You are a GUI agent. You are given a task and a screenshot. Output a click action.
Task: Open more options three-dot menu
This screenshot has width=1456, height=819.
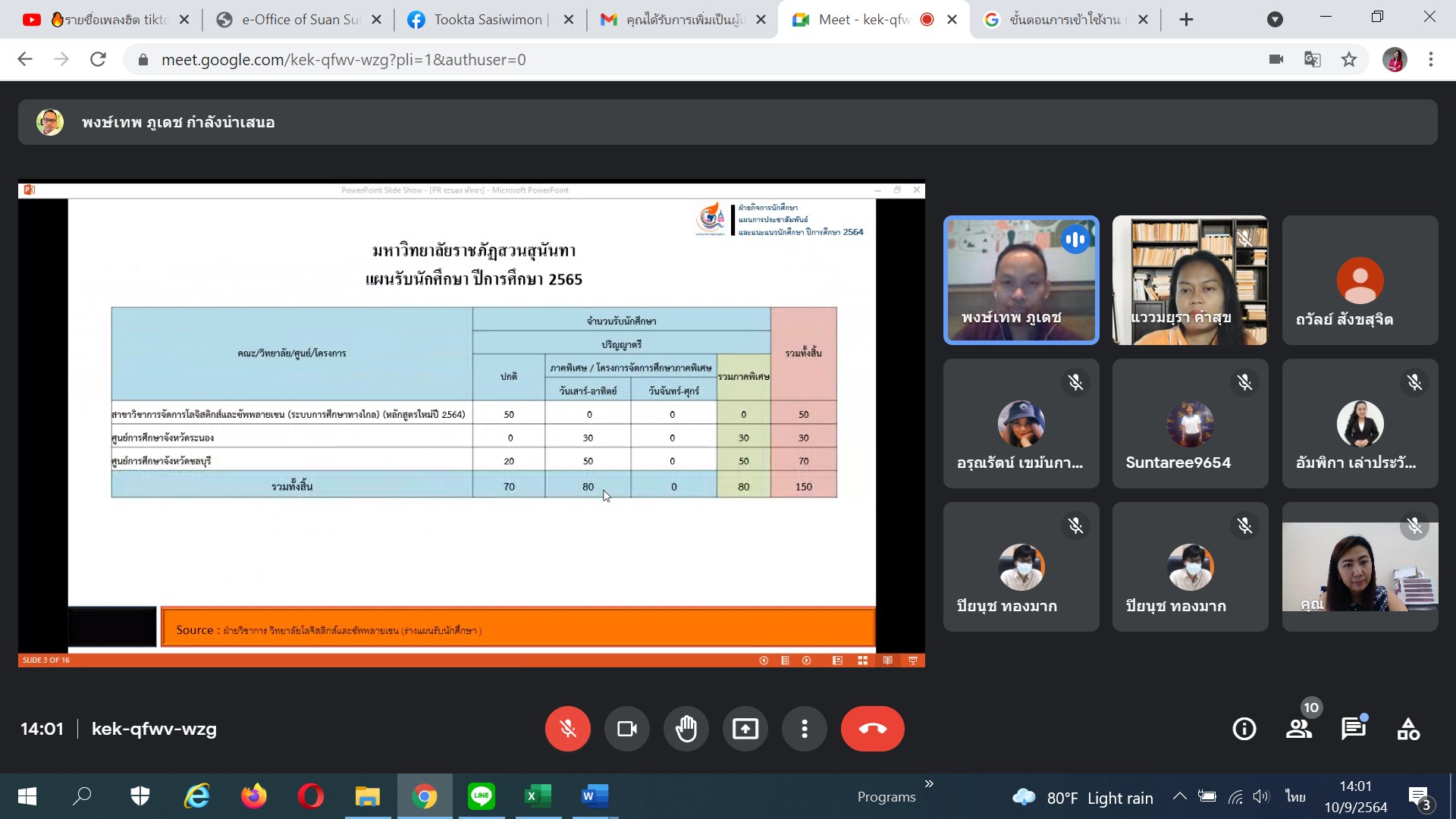click(804, 729)
